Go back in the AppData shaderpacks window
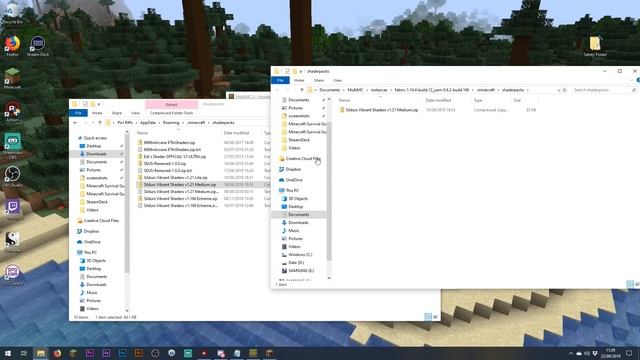This screenshot has height=360, width=640. pos(76,122)
